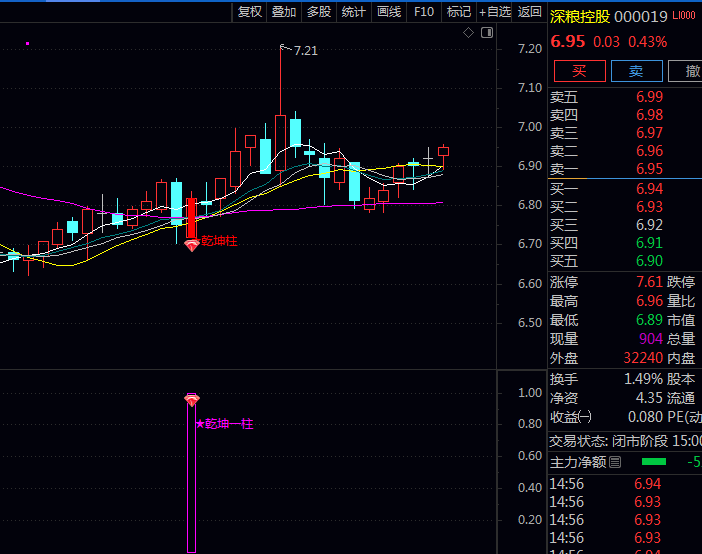Add stock via +自选 button
The height and width of the screenshot is (554, 702).
coord(494,12)
